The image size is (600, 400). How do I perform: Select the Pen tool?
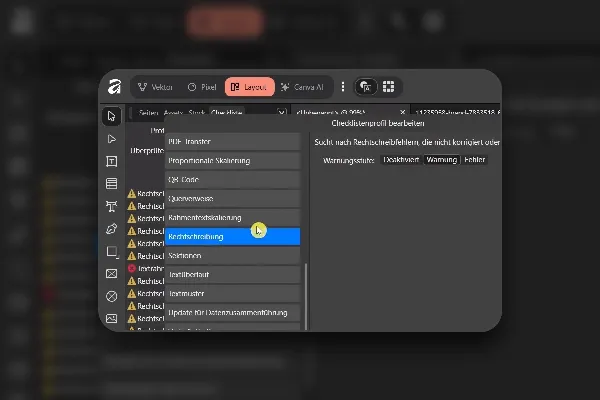[111, 229]
